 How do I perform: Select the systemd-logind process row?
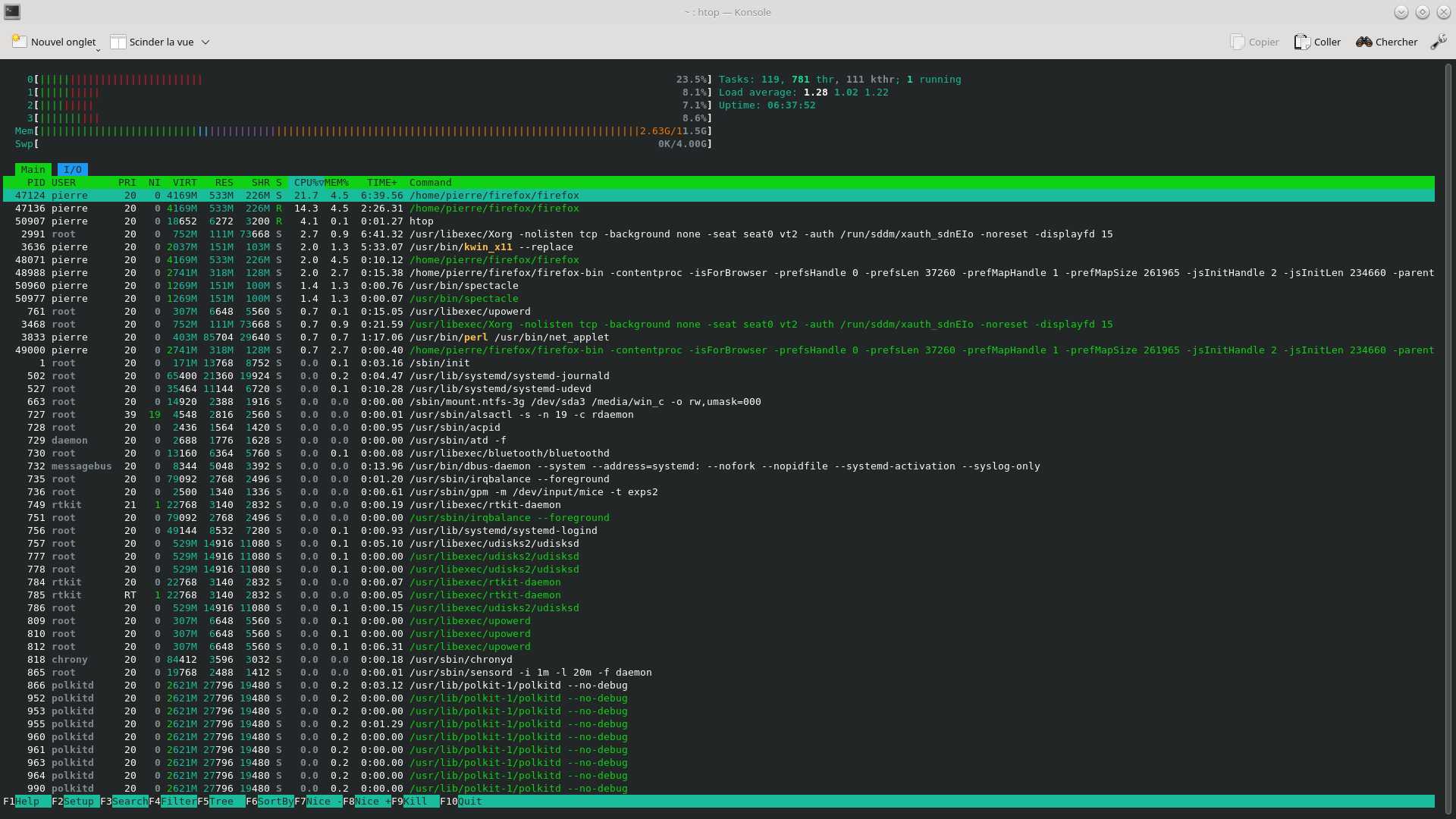(719, 530)
